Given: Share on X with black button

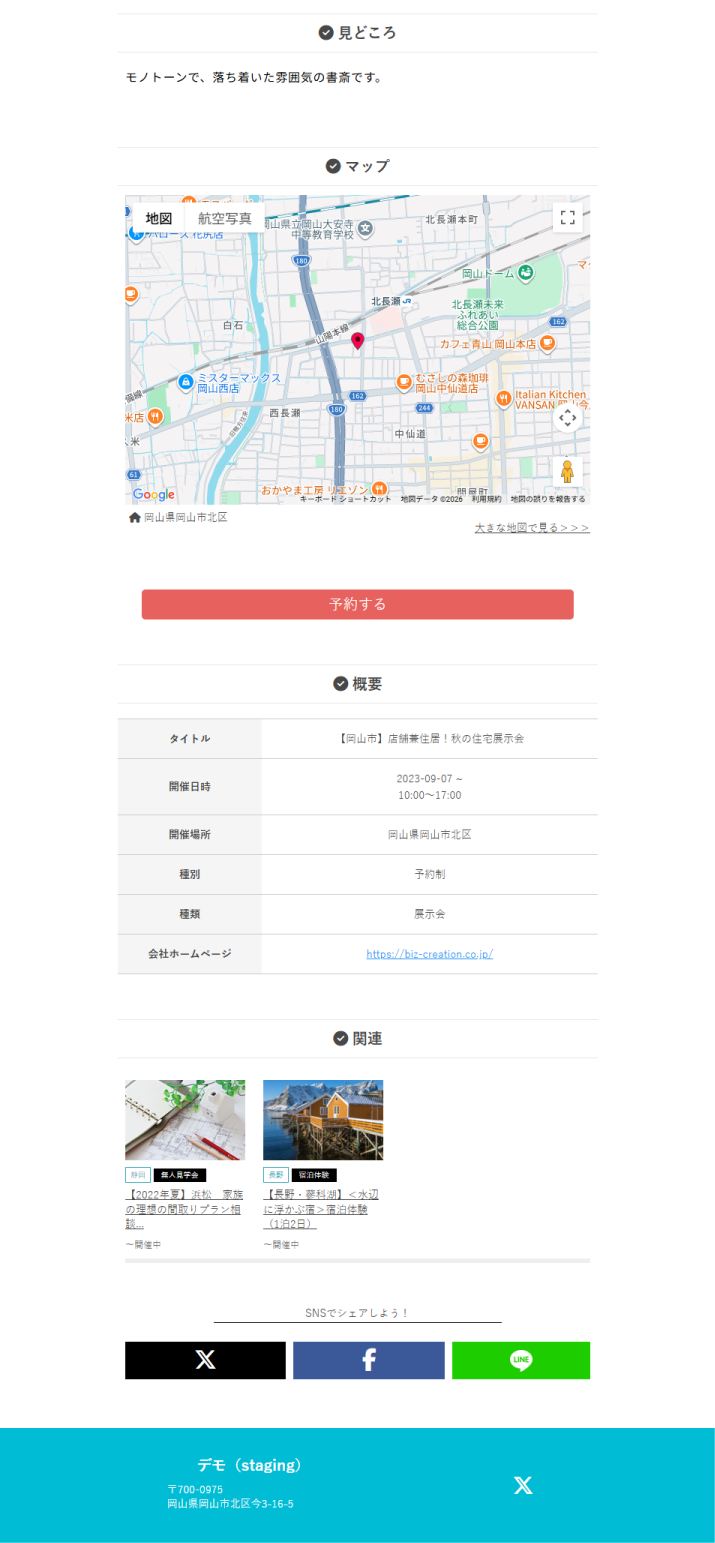Looking at the screenshot, I should coord(205,1360).
